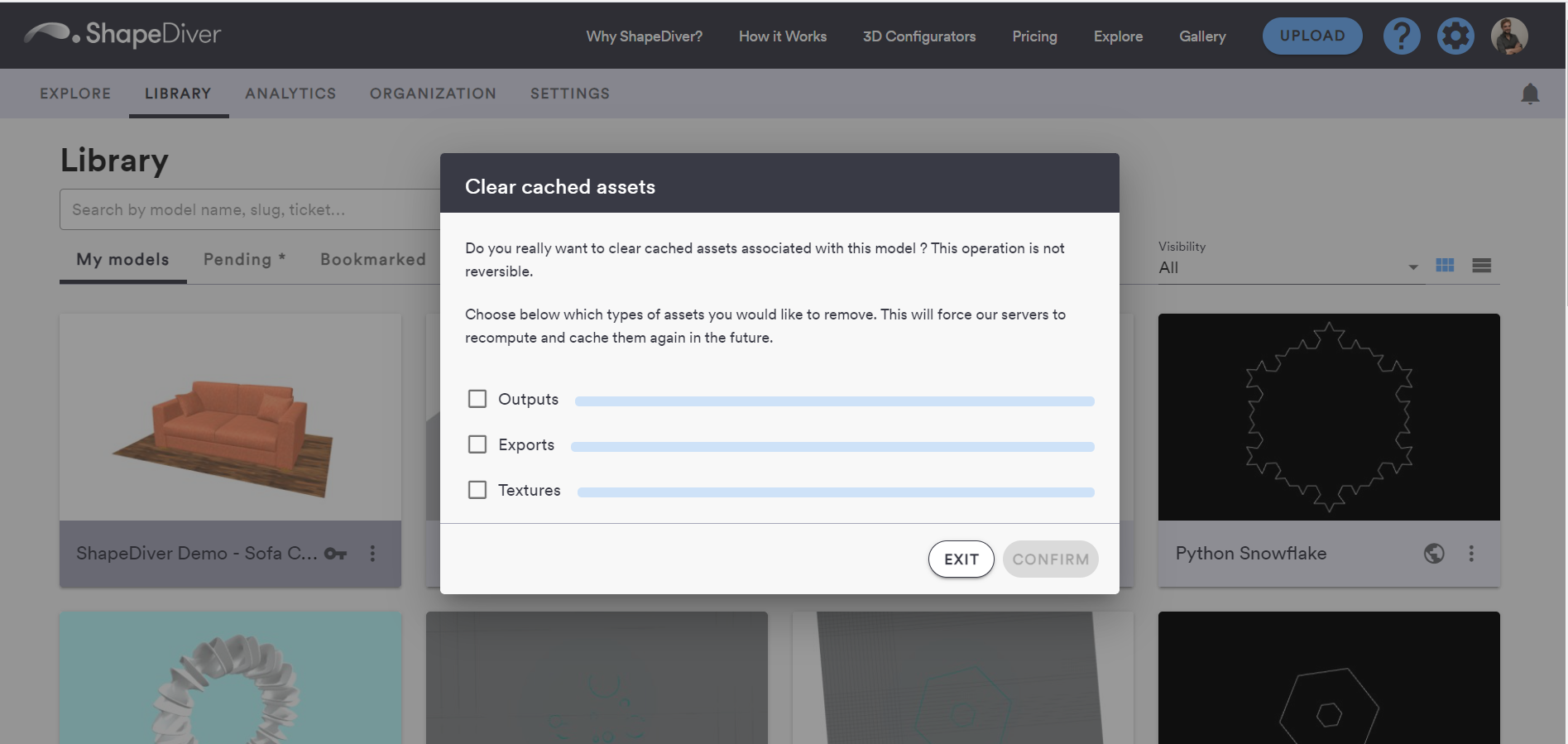Open the notifications bell
This screenshot has height=744, width=1568.
click(1530, 94)
